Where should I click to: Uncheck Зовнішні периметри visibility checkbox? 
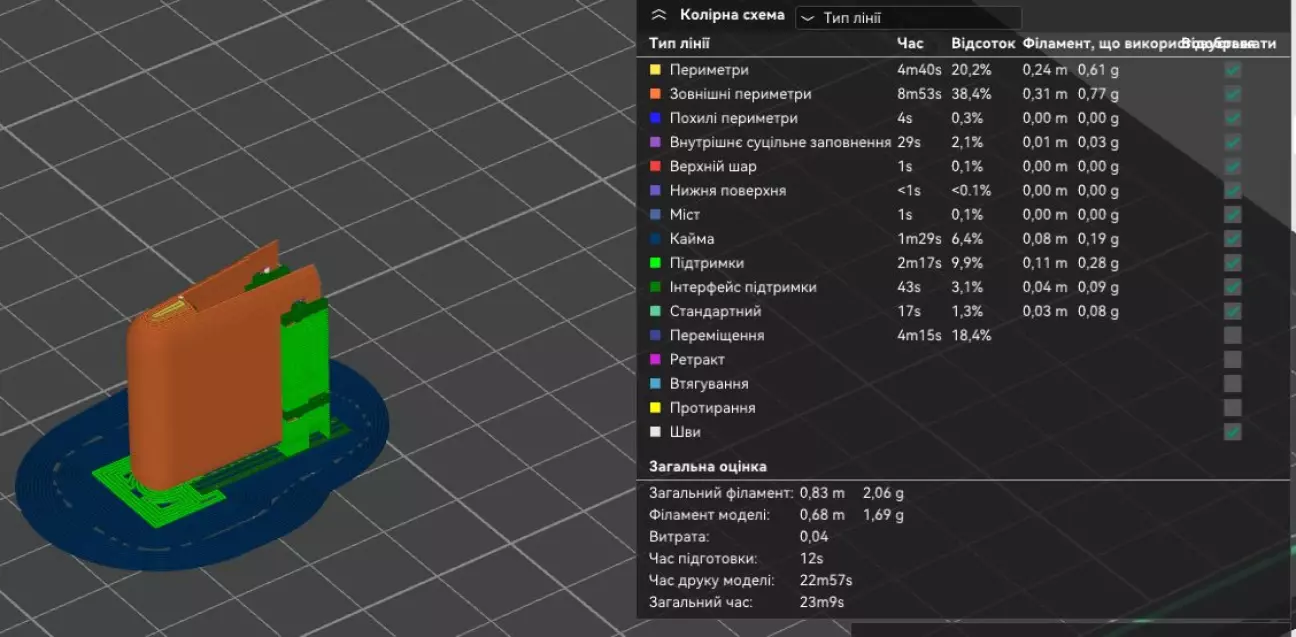click(x=1233, y=94)
